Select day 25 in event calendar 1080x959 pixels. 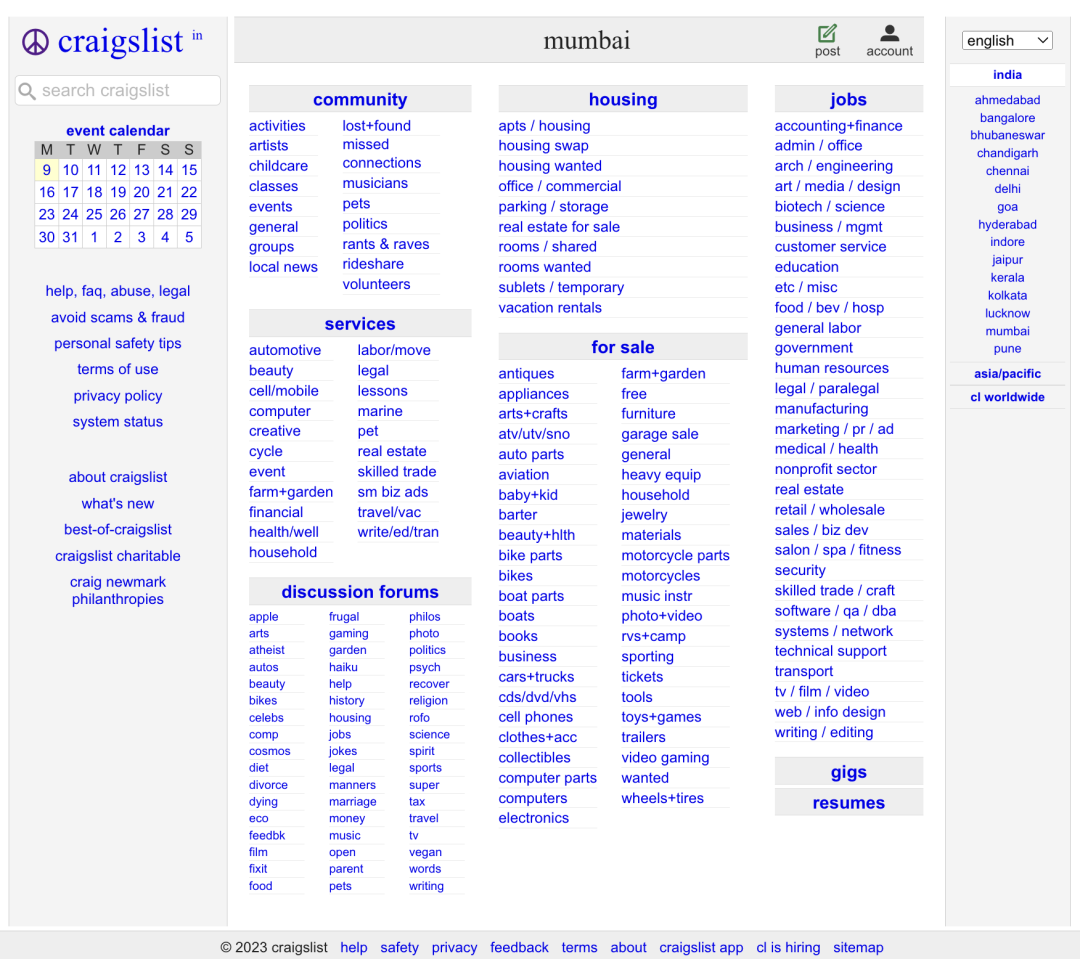pos(94,215)
